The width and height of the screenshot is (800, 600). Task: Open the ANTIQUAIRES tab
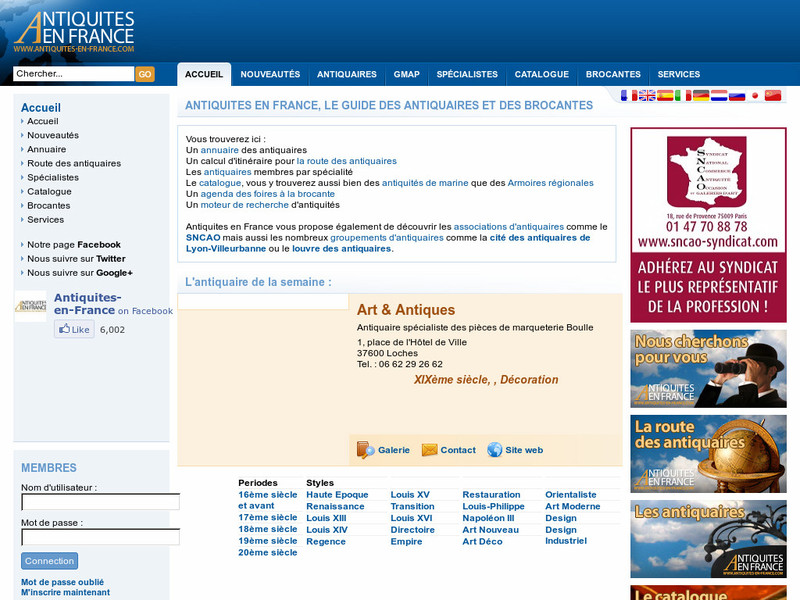pyautogui.click(x=347, y=74)
